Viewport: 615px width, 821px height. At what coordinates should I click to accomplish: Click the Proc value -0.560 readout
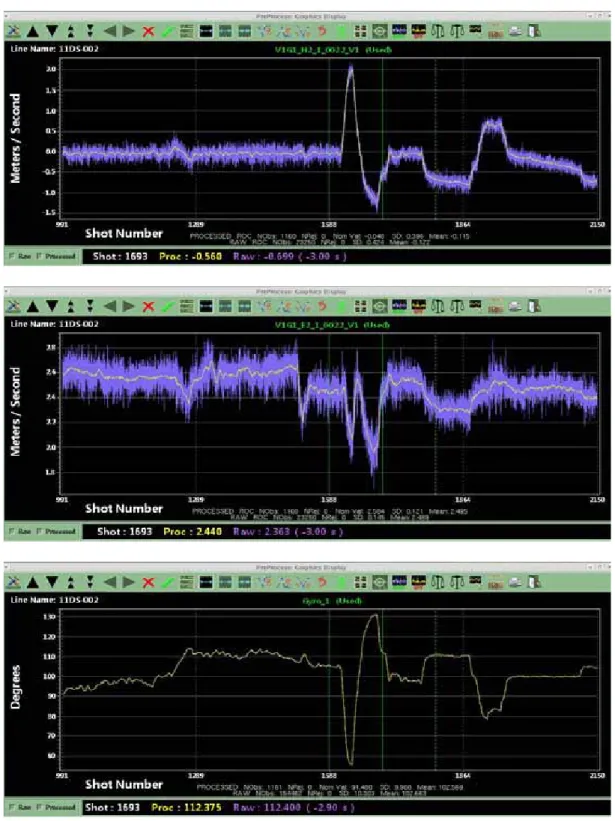click(x=191, y=257)
